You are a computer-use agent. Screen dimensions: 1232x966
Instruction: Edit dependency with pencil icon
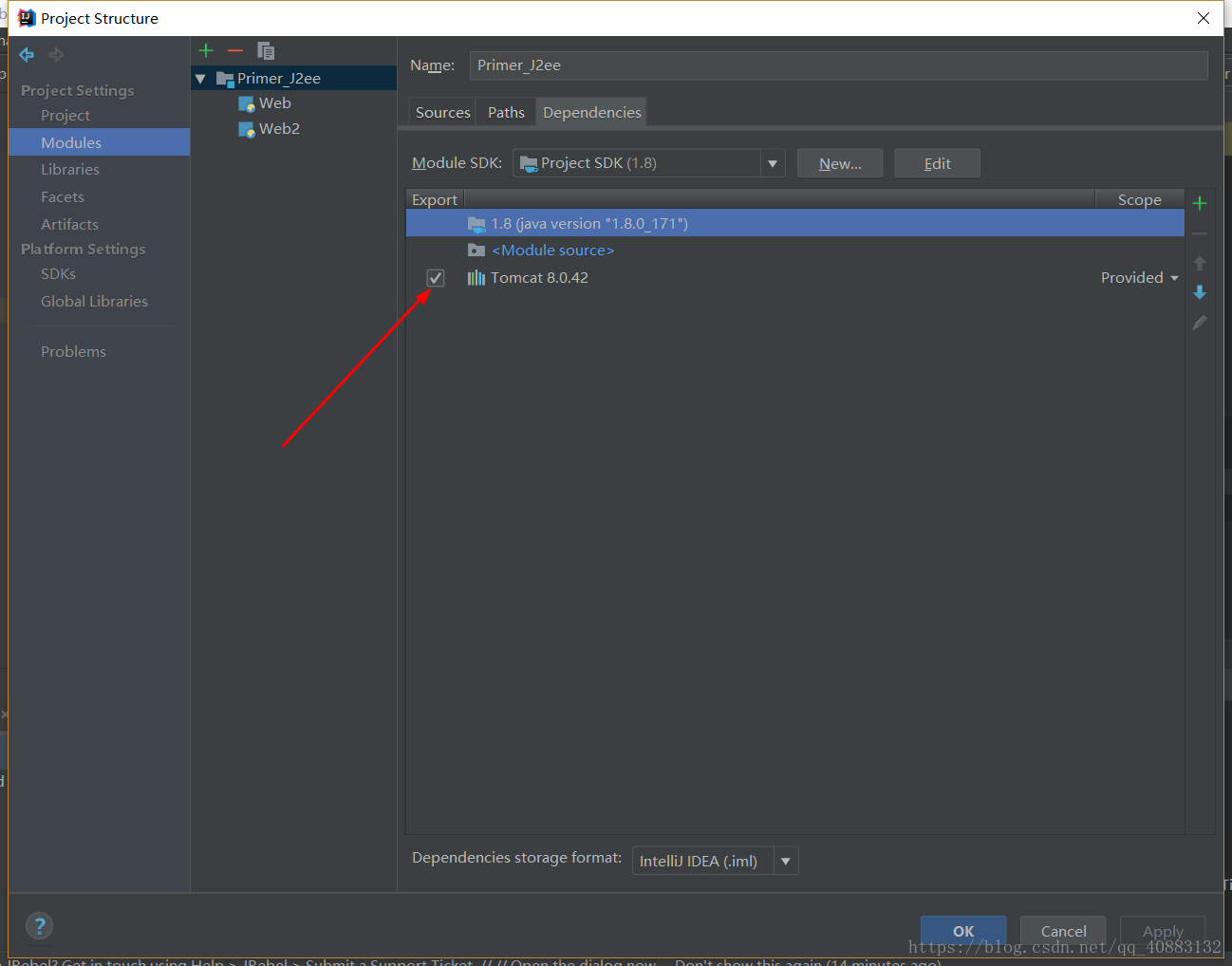(1200, 323)
